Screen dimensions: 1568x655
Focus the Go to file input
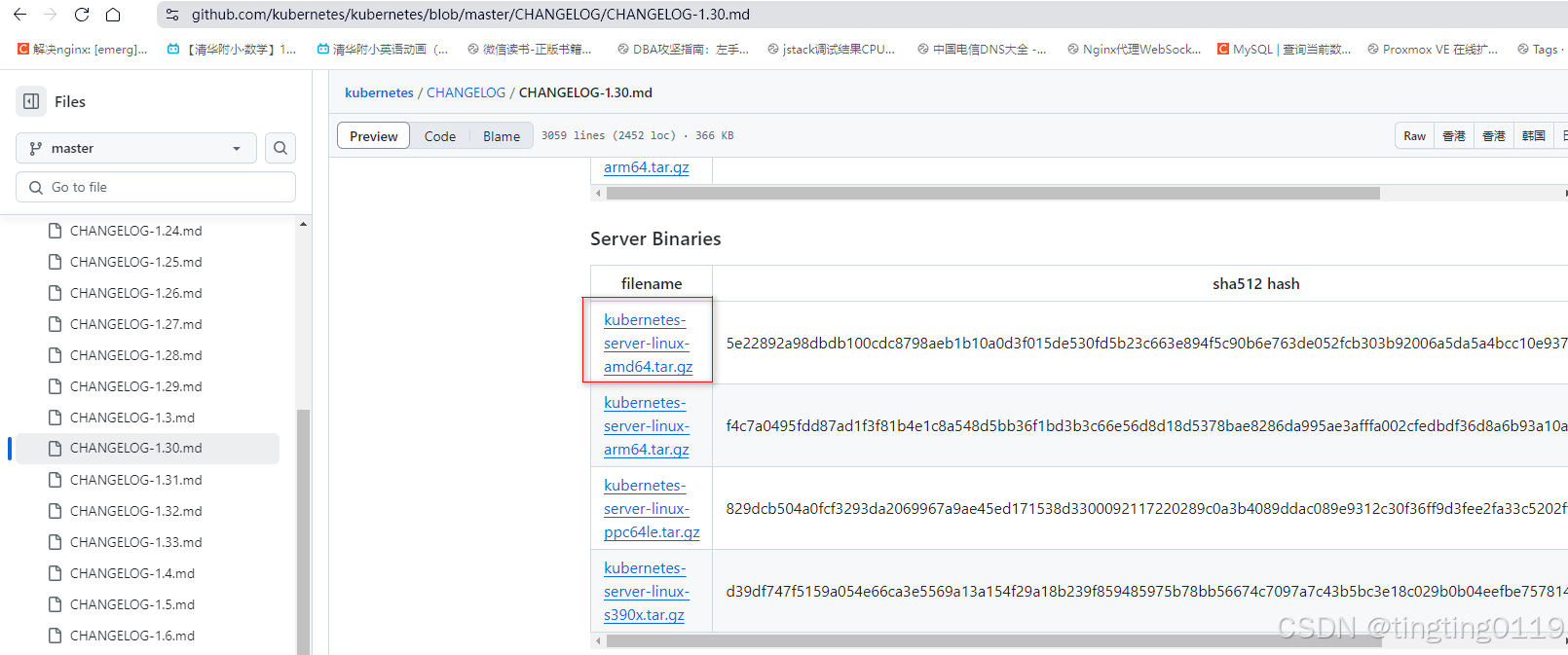click(156, 187)
